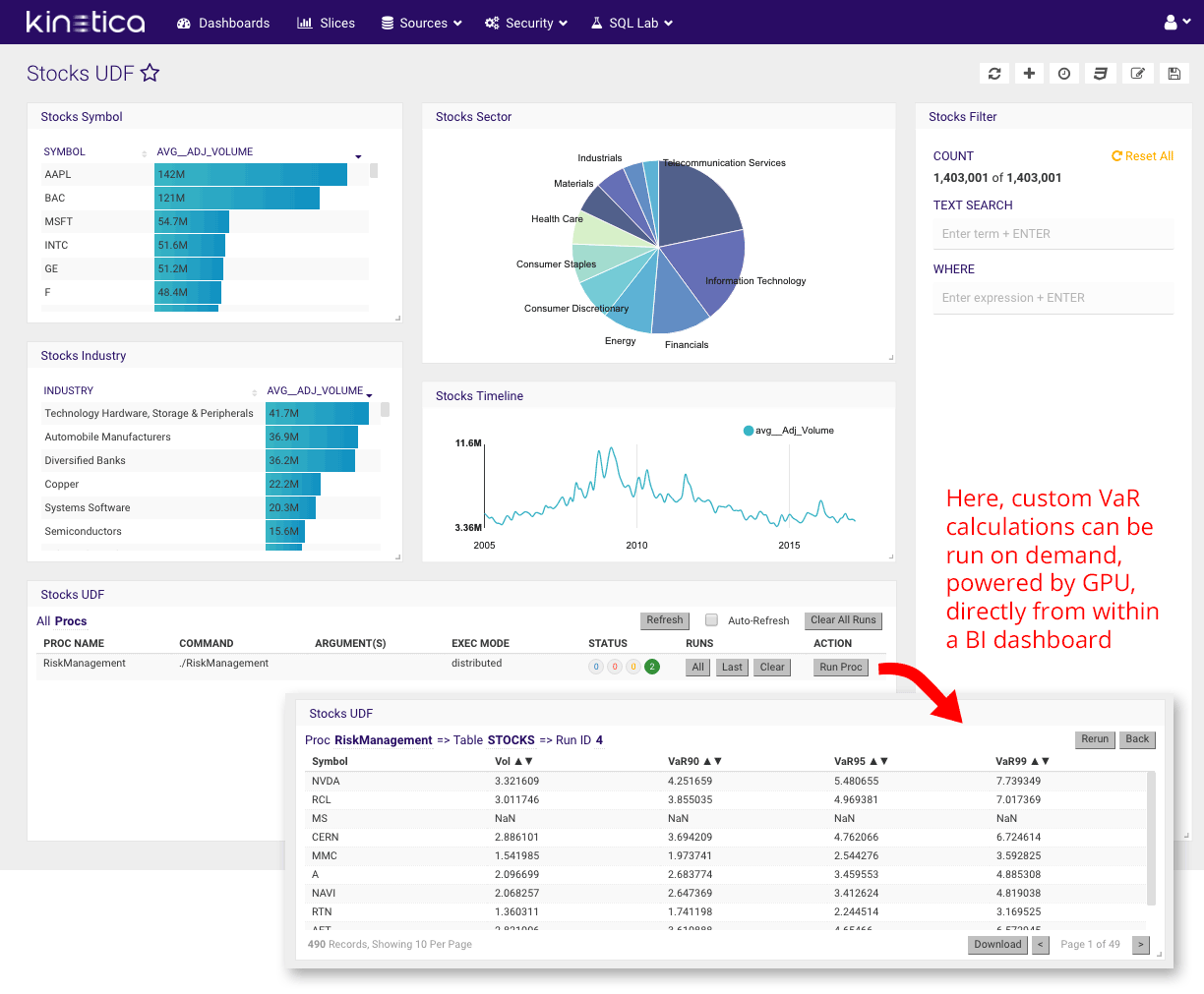The image size is (1204, 994).
Task: Click the Kinetica logo
Action: click(86, 22)
